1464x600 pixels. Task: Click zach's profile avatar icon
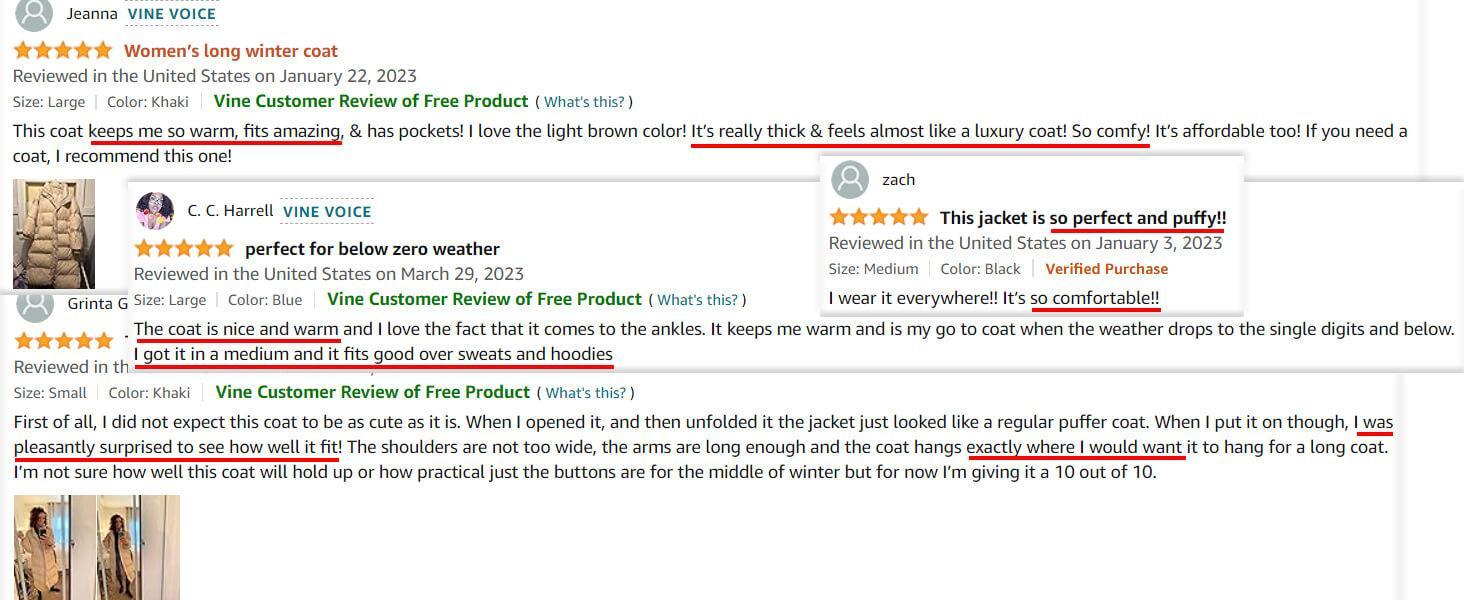(x=849, y=180)
